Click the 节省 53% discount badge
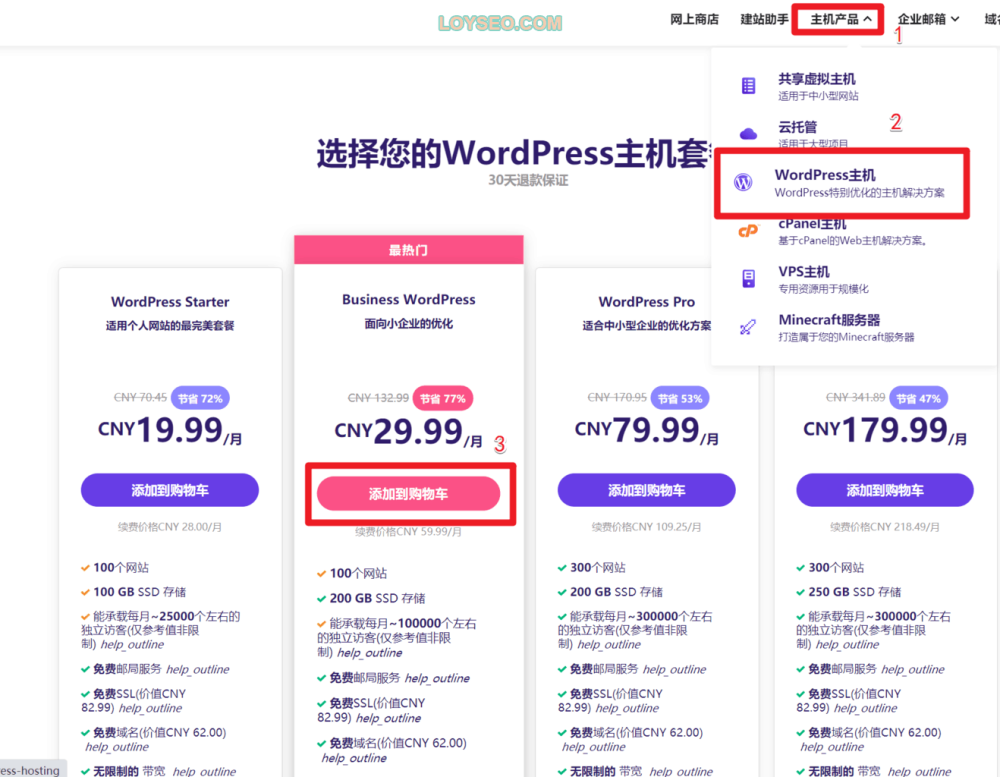 (680, 398)
